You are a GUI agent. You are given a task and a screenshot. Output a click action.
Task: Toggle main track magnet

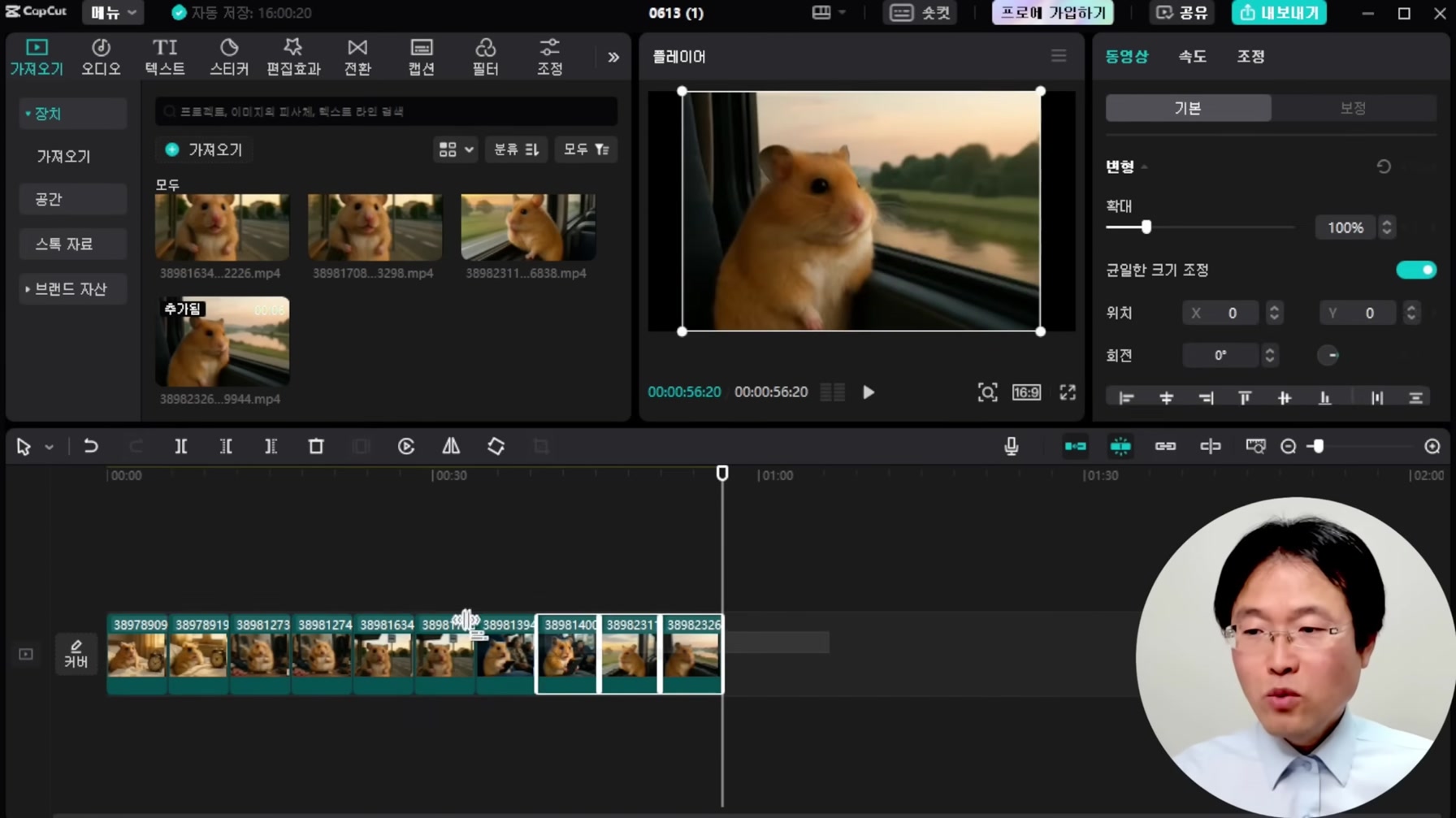[x=1075, y=446]
